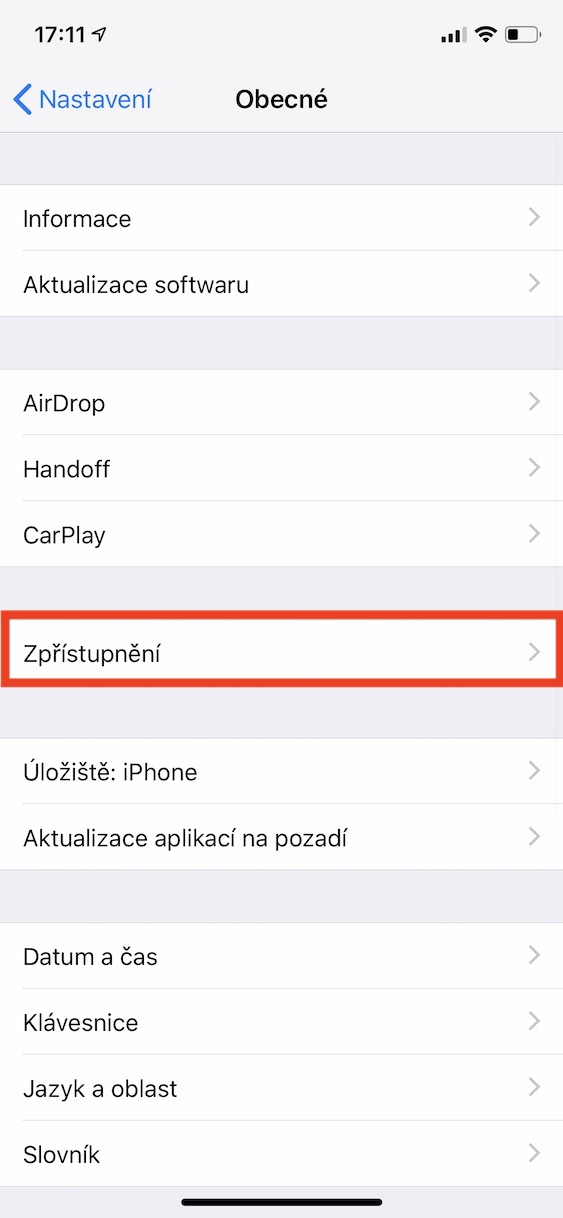Open the Handoff settings item
The width and height of the screenshot is (563, 1218).
click(281, 468)
